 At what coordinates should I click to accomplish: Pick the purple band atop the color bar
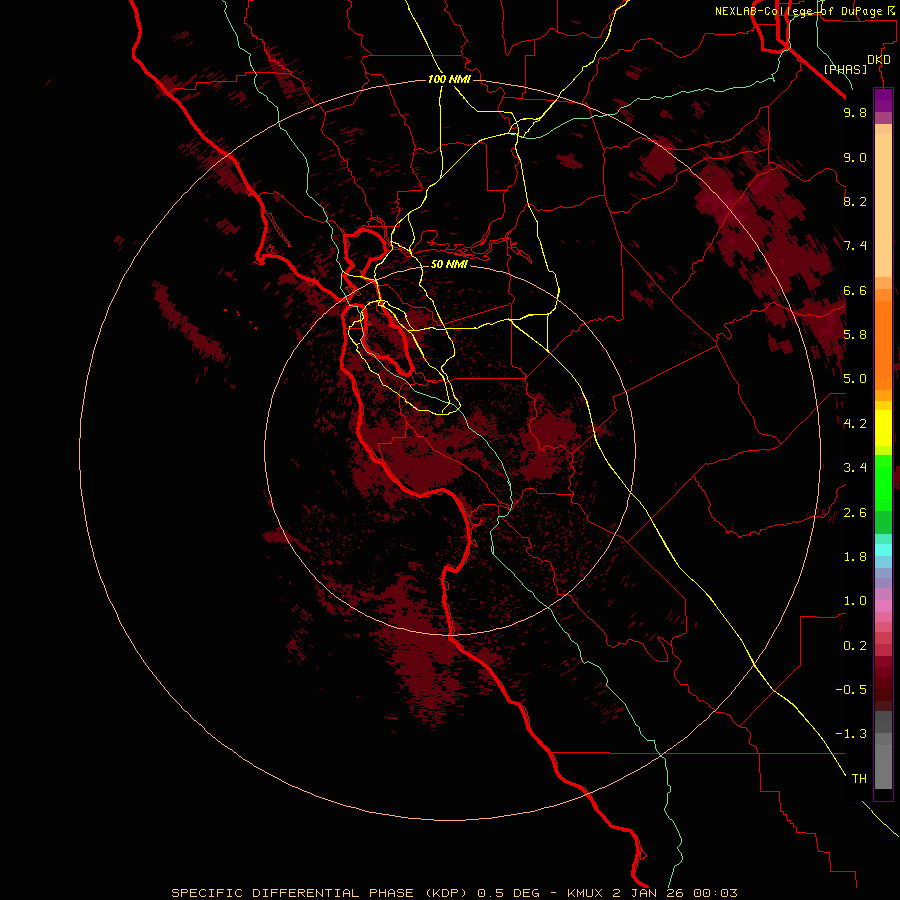coord(883,100)
